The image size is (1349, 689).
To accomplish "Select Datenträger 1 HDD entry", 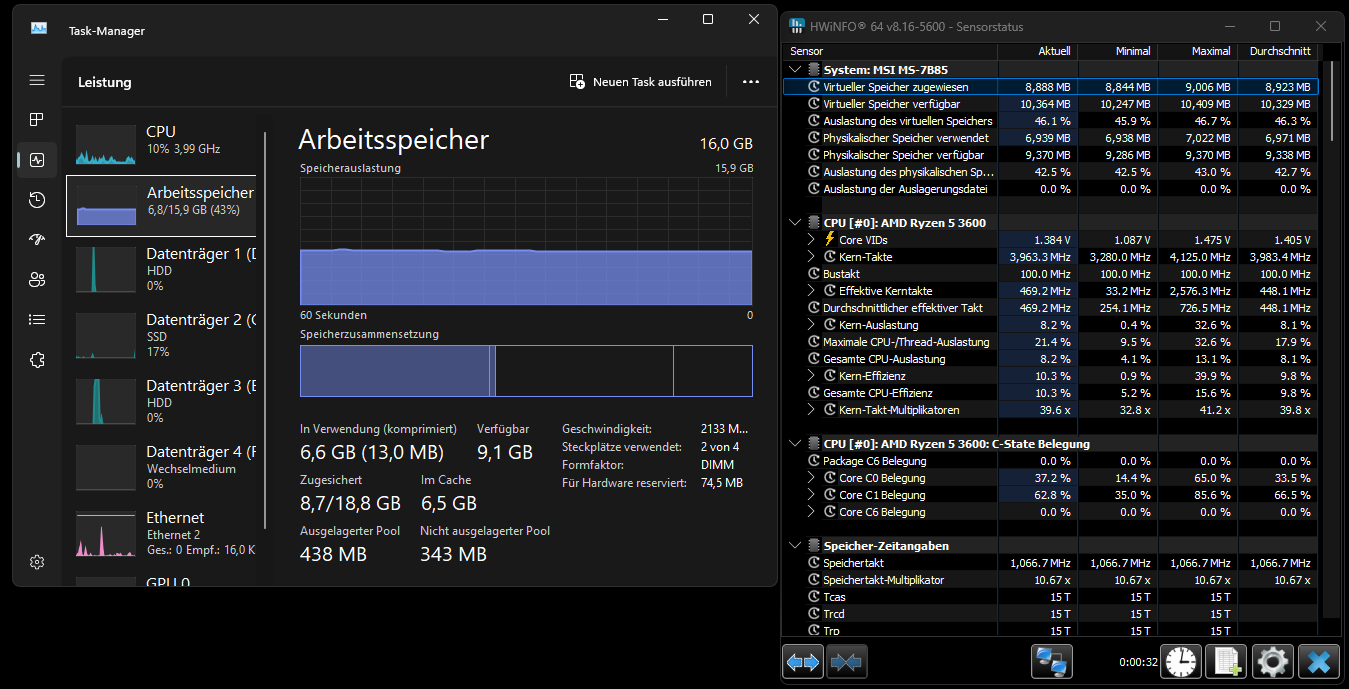I will pos(161,269).
